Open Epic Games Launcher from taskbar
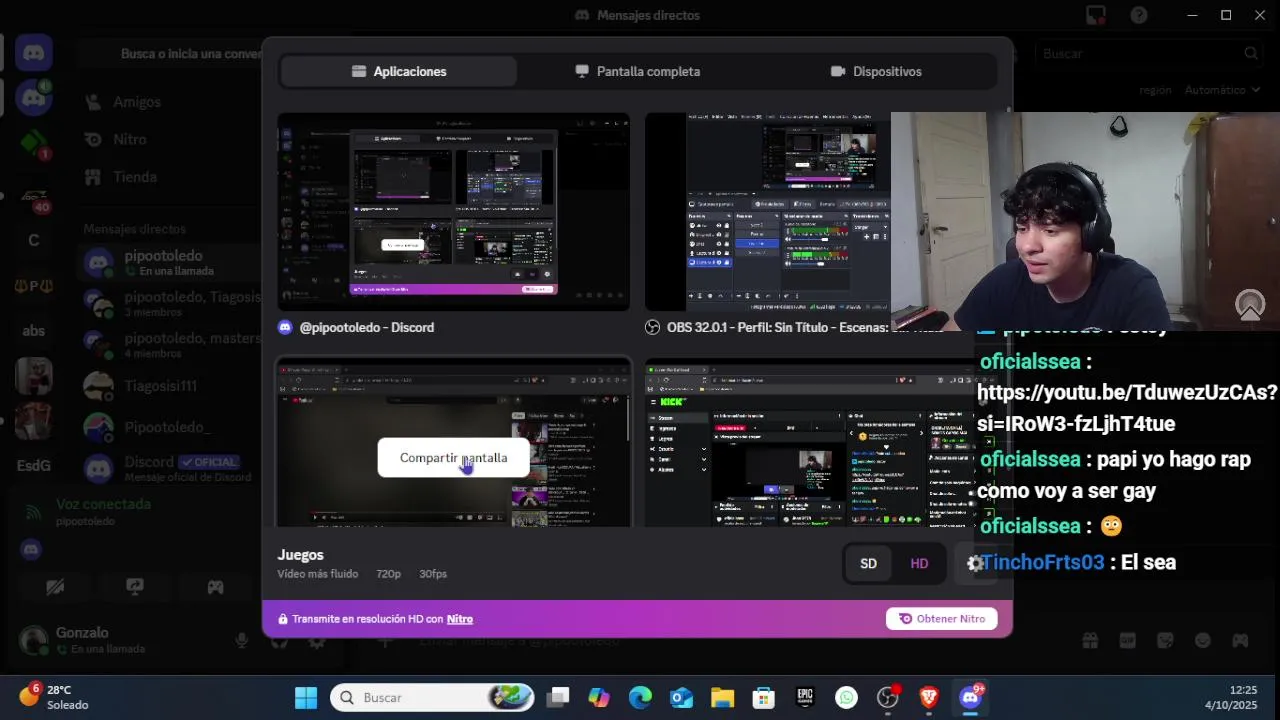 (x=805, y=697)
